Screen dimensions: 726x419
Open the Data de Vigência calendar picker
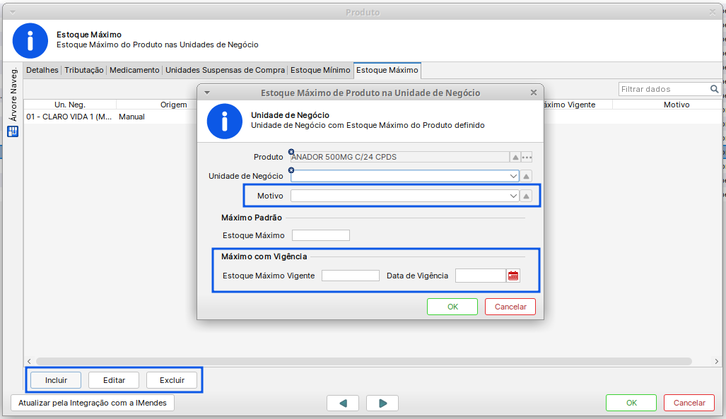(513, 276)
